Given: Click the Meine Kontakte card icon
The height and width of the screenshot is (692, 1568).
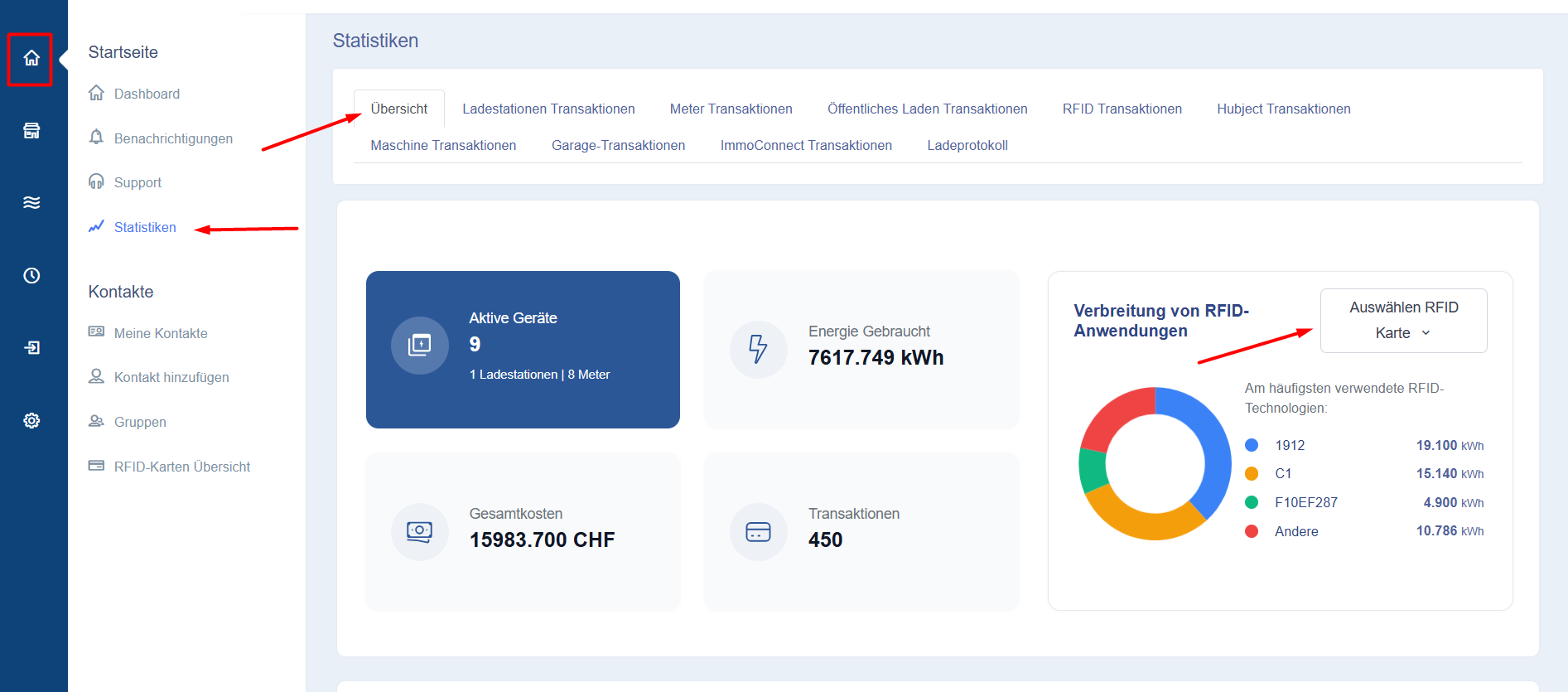Looking at the screenshot, I should pyautogui.click(x=96, y=331).
